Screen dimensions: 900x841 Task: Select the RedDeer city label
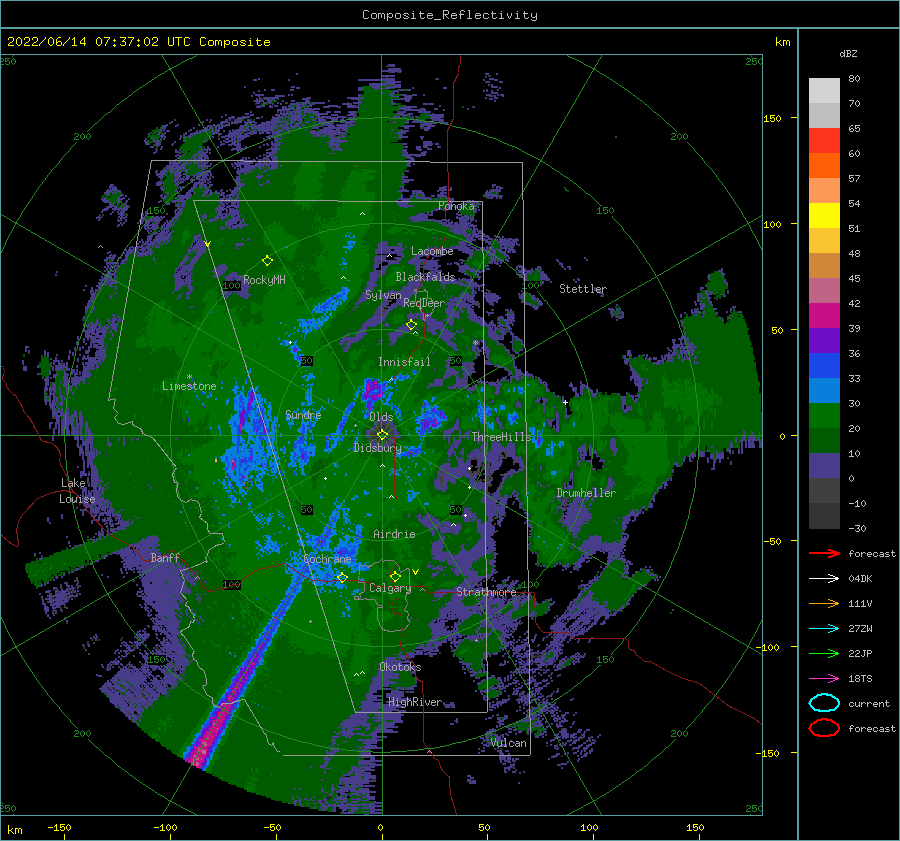coord(424,303)
